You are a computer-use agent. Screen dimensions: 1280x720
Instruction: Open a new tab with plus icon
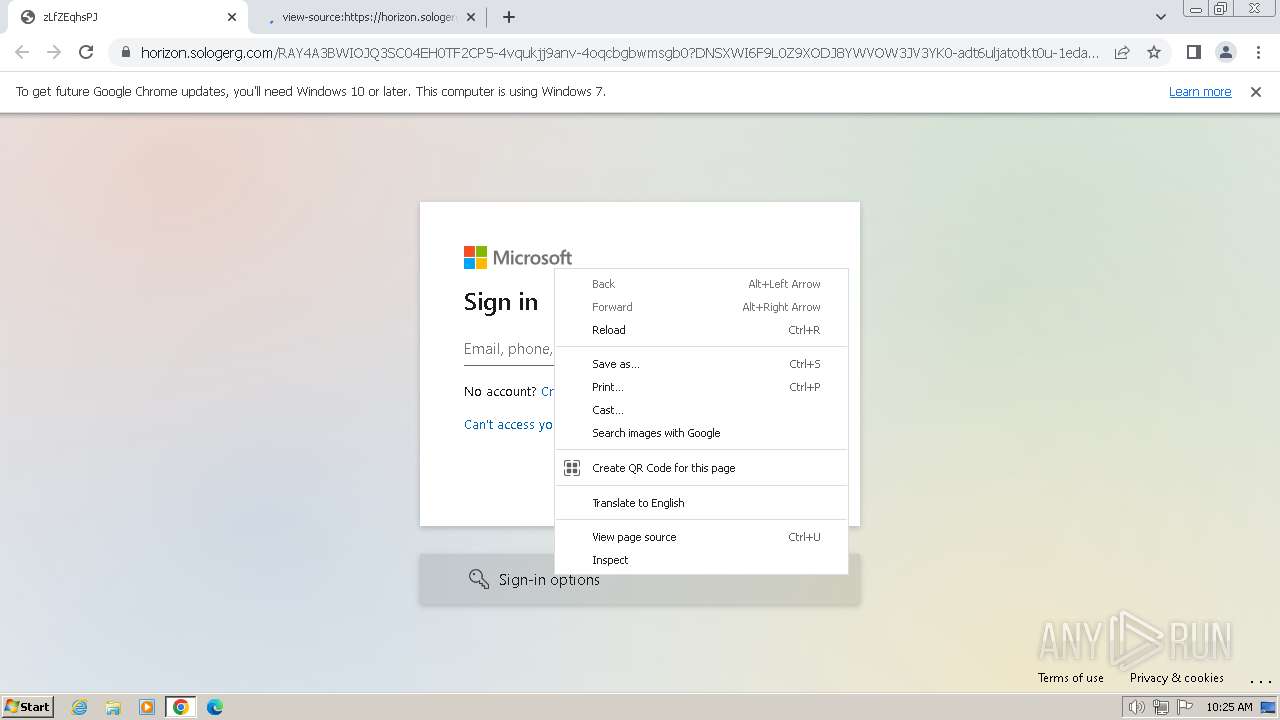tap(509, 17)
